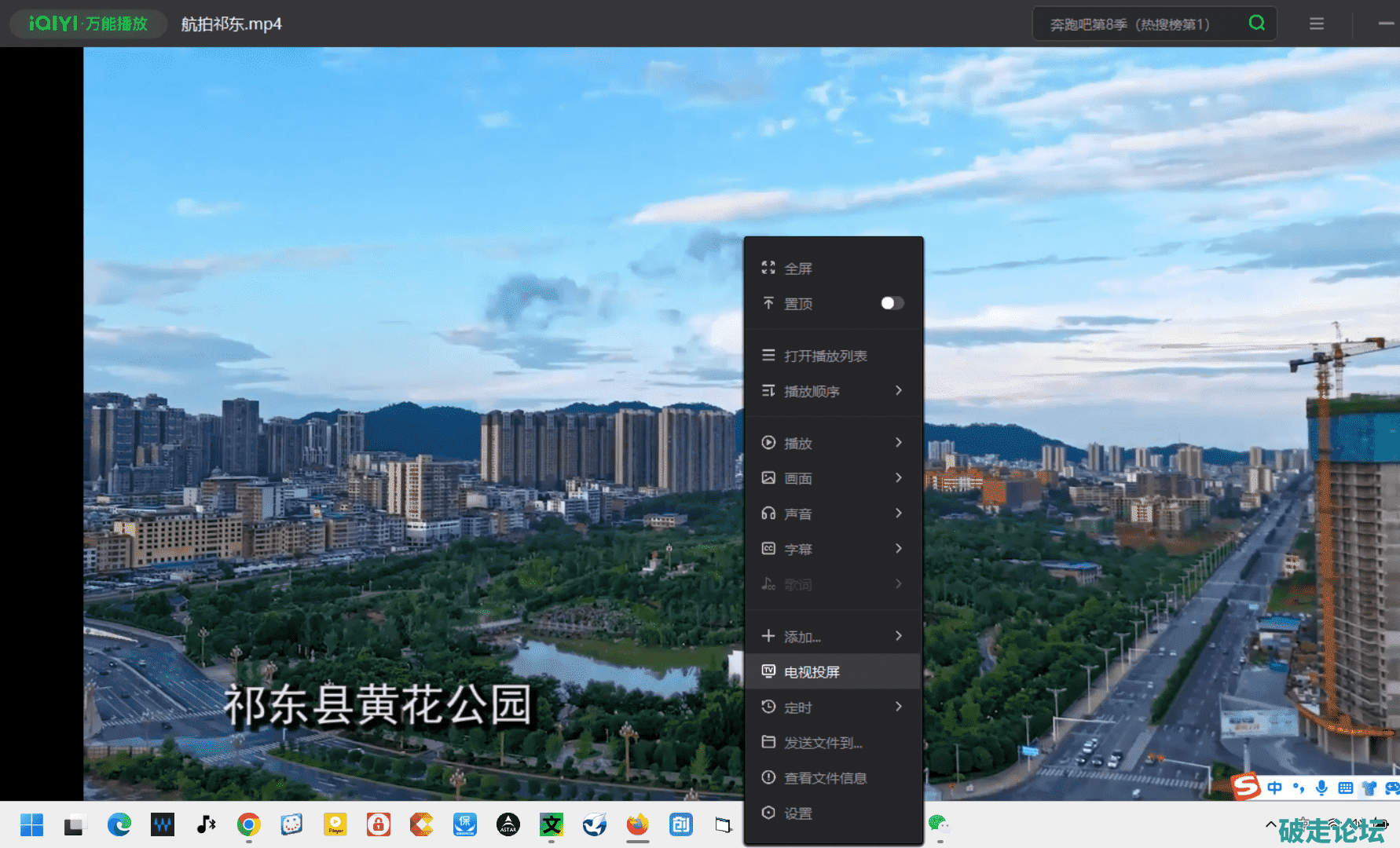This screenshot has width=1400, height=848.
Task: Click the iQIYI 万能播放 logo
Action: pos(88,24)
